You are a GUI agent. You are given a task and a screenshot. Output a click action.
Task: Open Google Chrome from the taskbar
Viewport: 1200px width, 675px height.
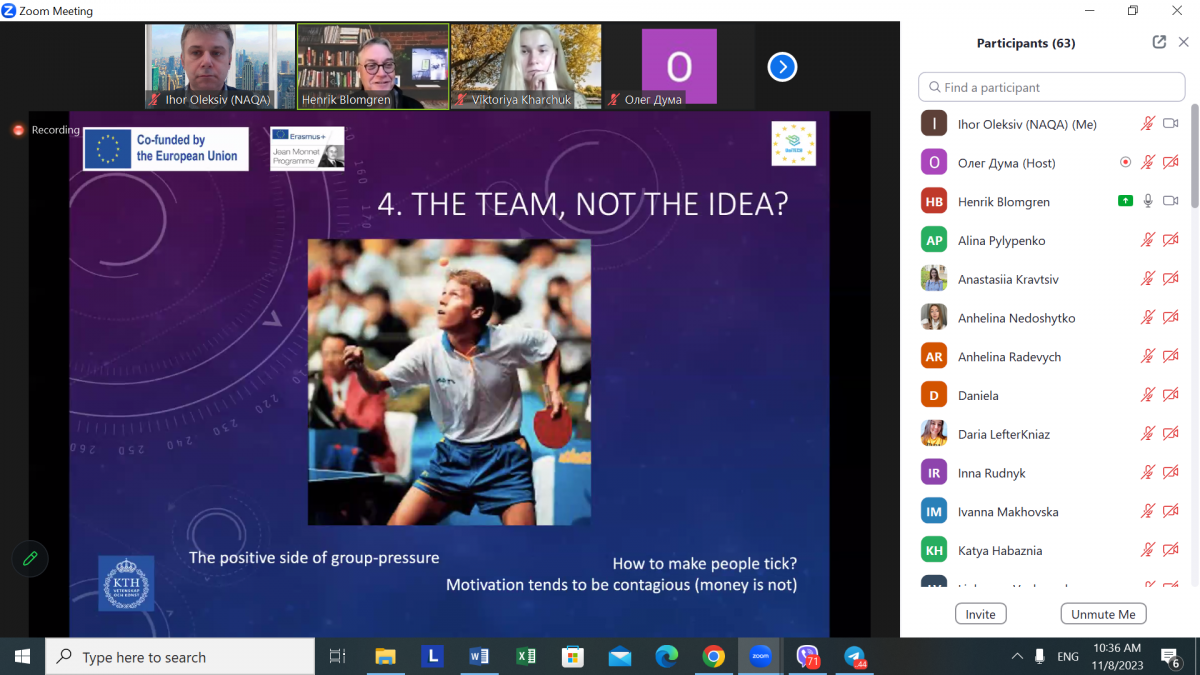pos(713,657)
